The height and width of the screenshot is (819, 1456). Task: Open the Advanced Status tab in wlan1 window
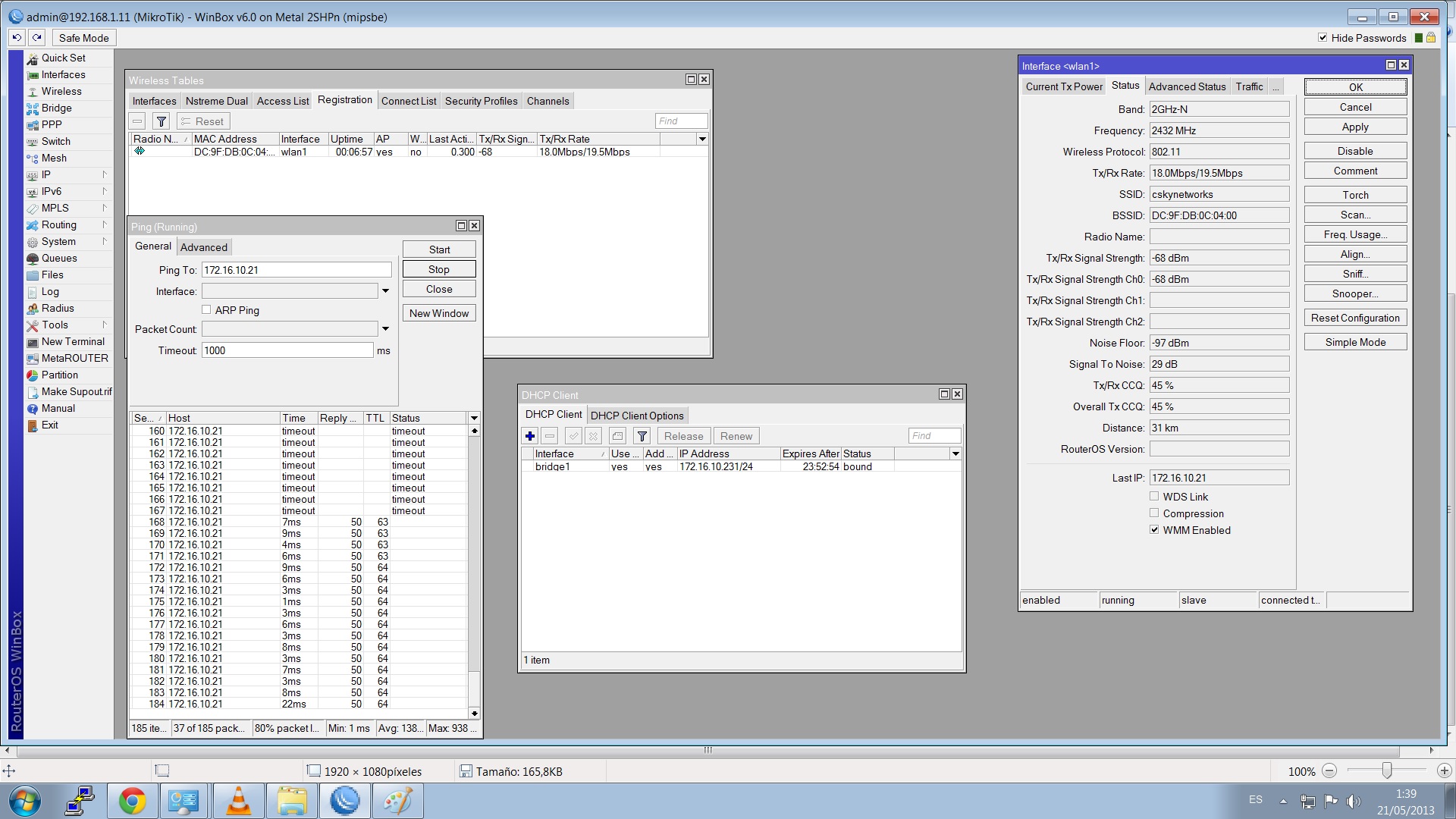coord(1187,86)
